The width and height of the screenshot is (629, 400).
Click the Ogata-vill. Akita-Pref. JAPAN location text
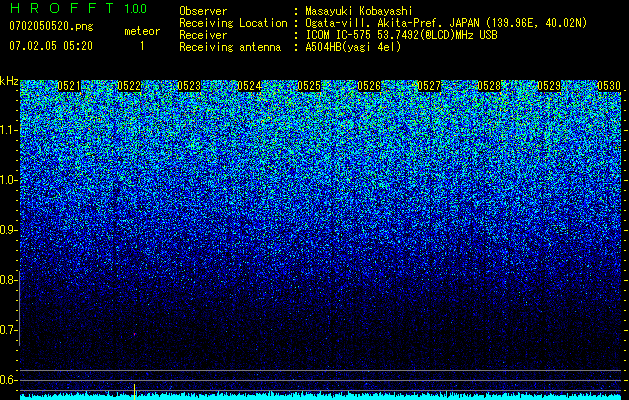click(446, 23)
